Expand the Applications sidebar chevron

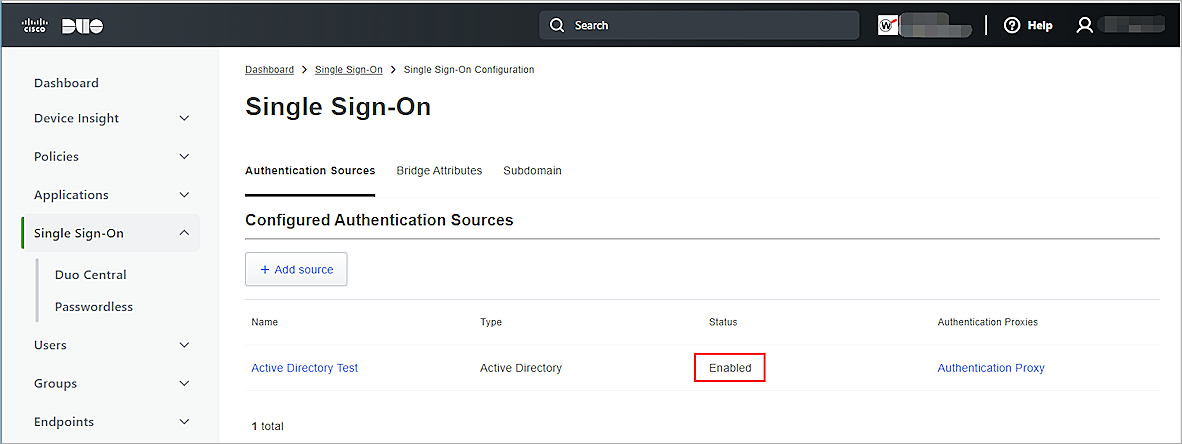click(184, 195)
